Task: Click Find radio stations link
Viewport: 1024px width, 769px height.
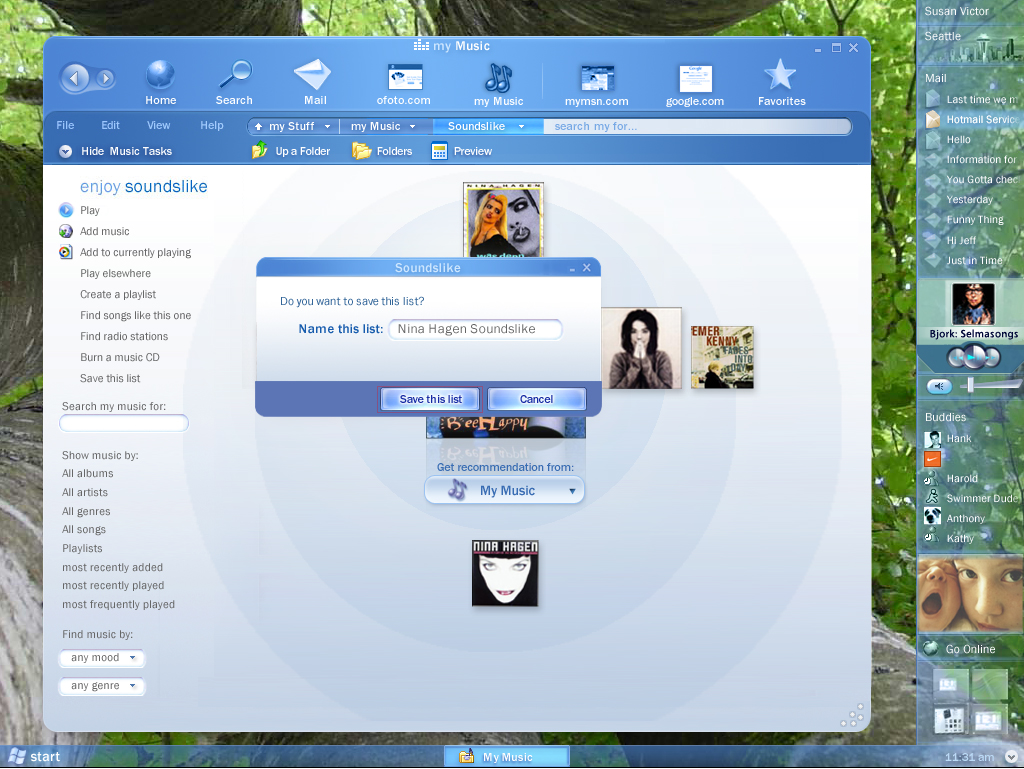Action: pos(124,336)
